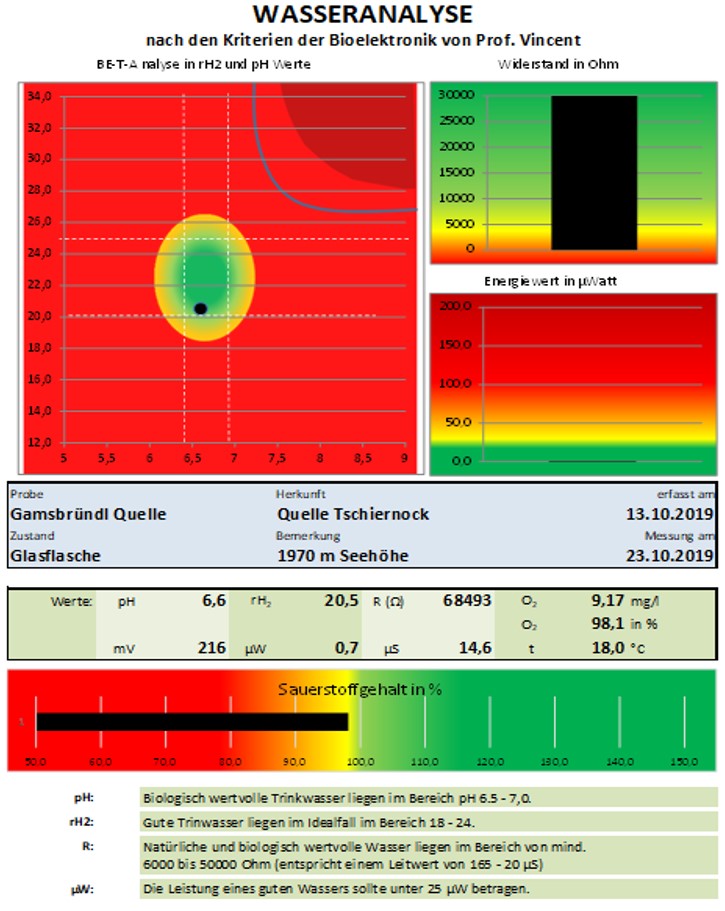
Task: Select the pH value 6,6 cell
Action: click(x=213, y=602)
